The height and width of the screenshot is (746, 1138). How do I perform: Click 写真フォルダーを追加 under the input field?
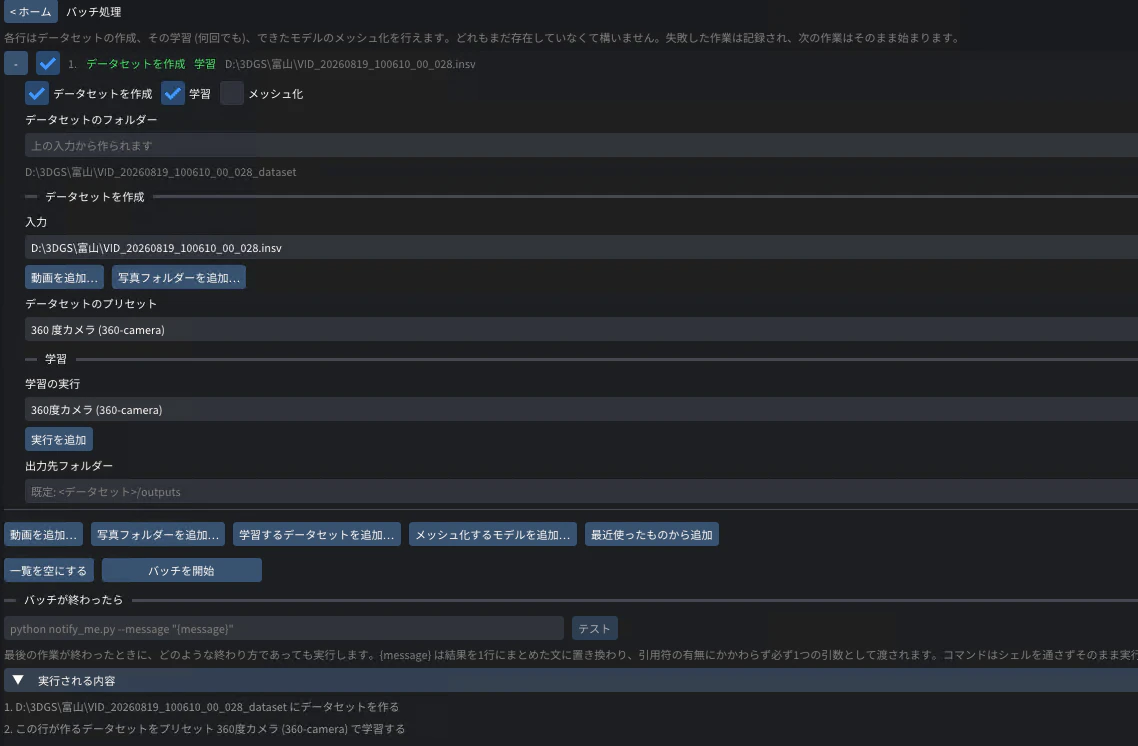pos(179,277)
